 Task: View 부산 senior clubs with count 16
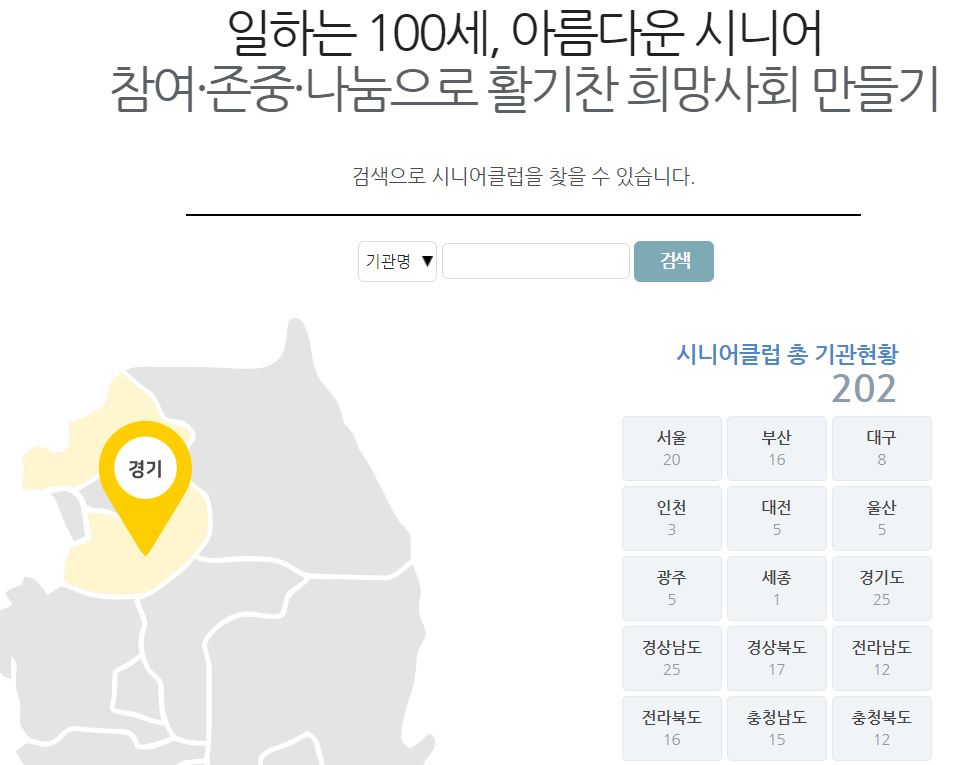tap(776, 448)
